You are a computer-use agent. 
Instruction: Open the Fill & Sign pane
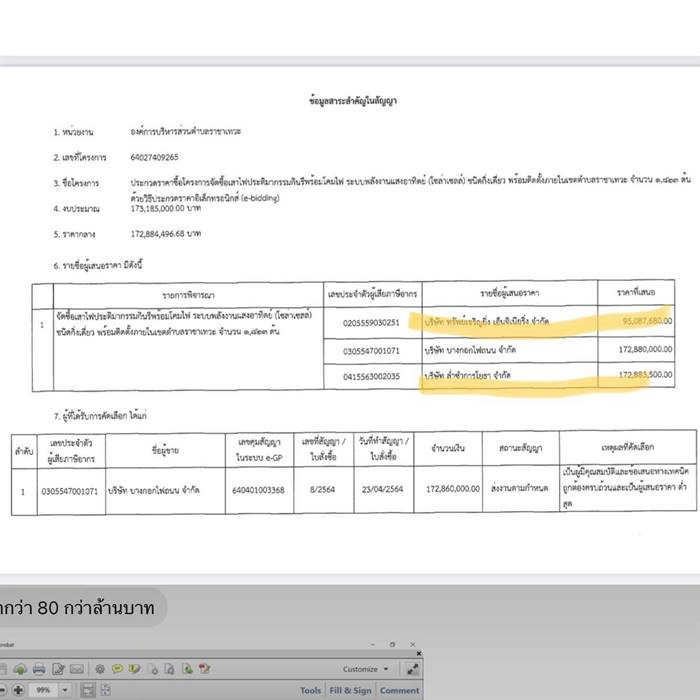click(349, 690)
